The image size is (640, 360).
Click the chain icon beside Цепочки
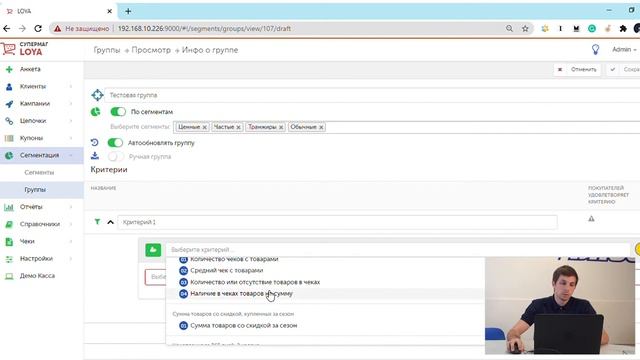(x=9, y=121)
